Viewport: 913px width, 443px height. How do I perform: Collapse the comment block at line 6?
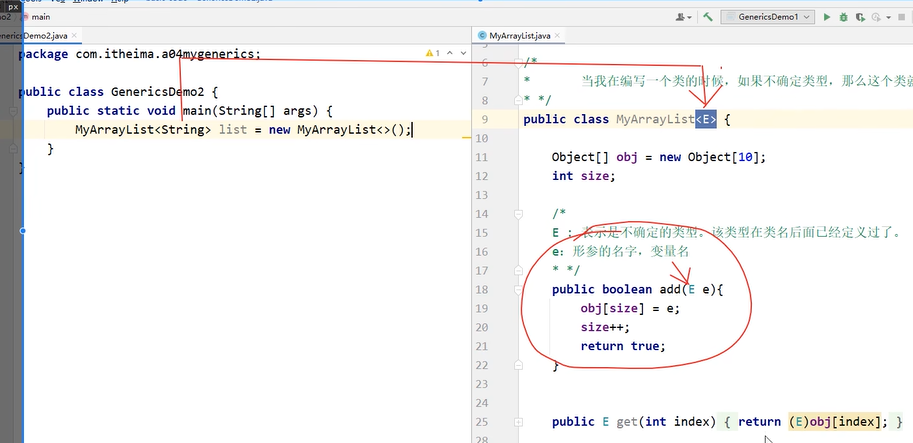point(518,62)
